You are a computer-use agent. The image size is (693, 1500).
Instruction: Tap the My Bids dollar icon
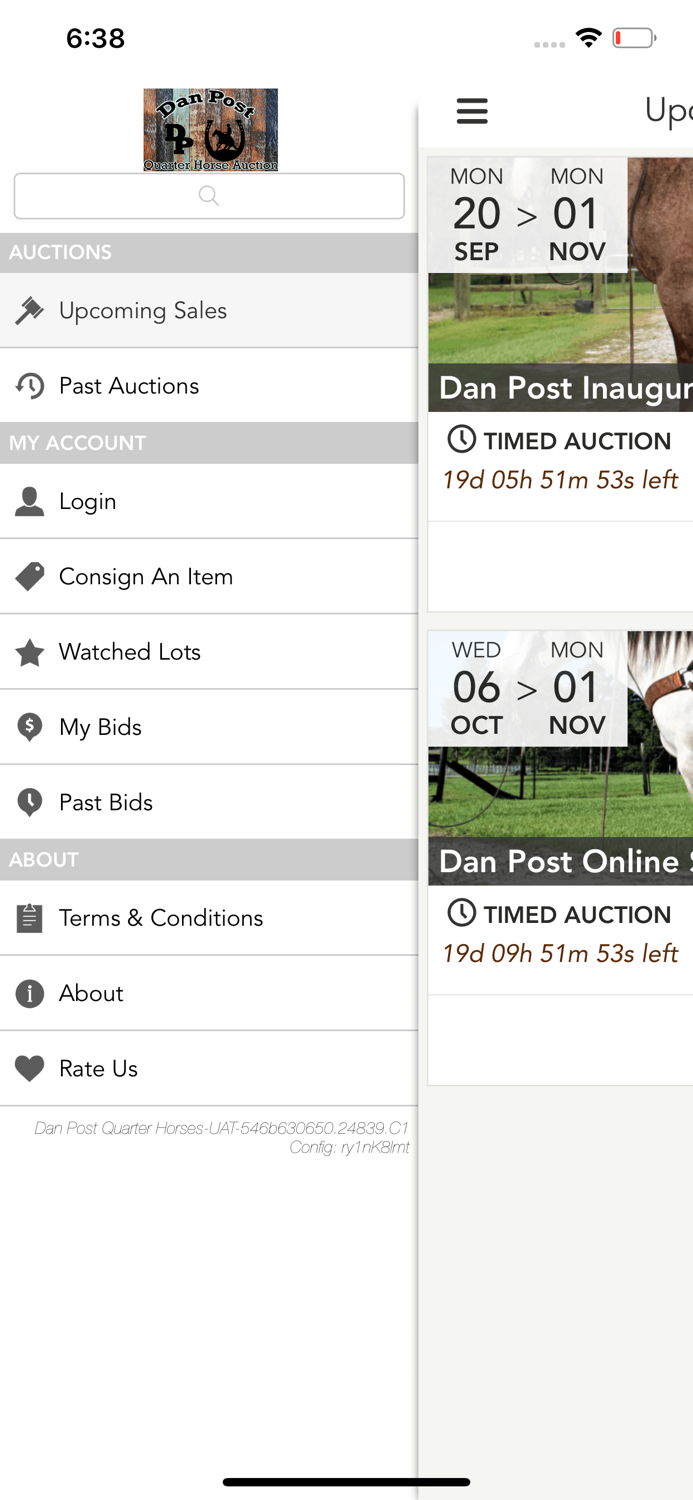[30, 727]
